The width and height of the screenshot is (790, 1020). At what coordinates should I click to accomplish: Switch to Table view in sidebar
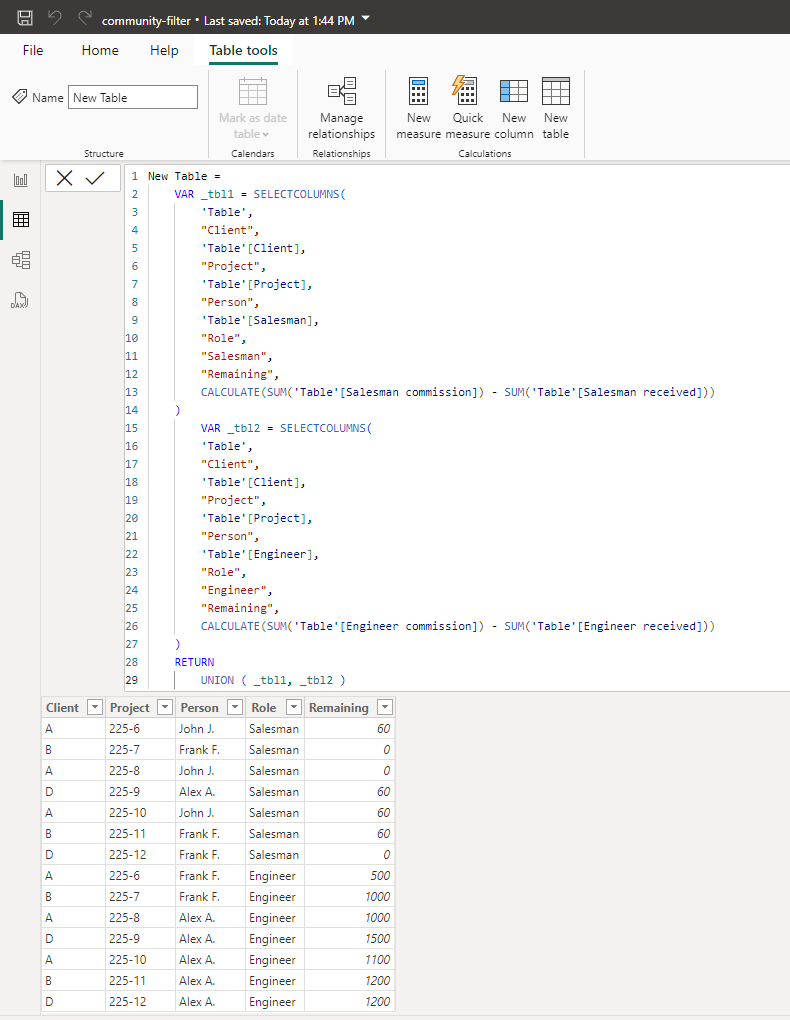coord(21,220)
